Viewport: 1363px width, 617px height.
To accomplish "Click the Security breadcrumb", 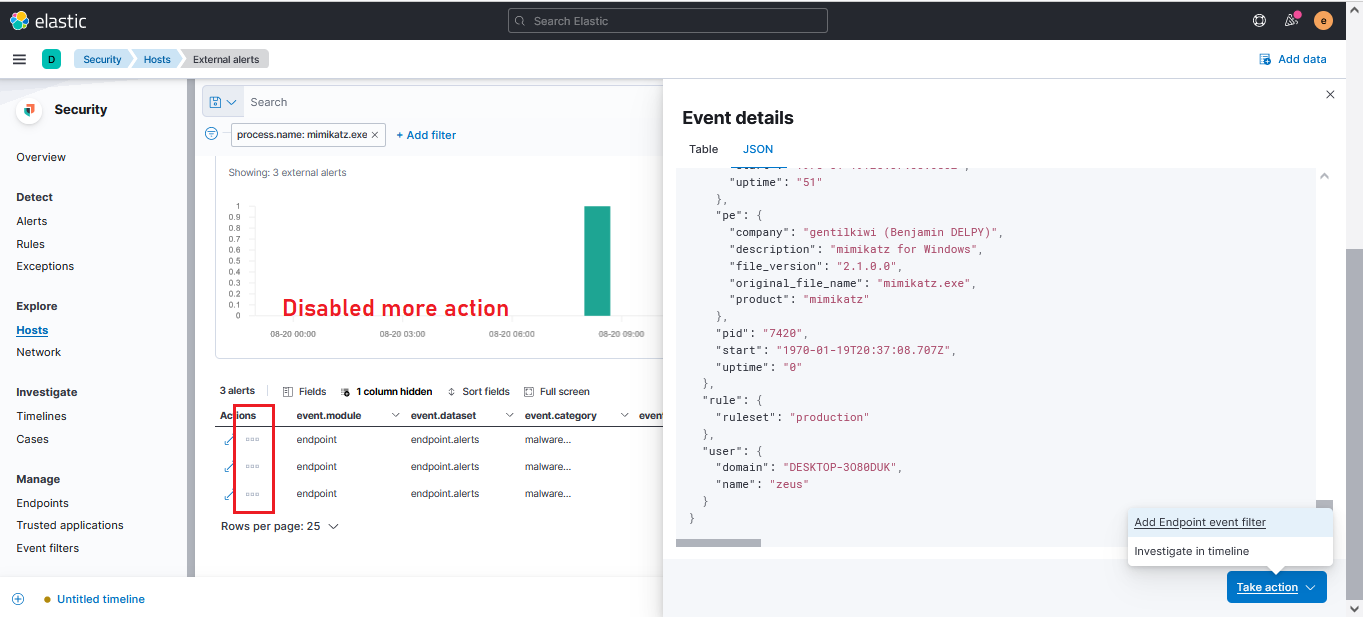I will tap(102, 59).
